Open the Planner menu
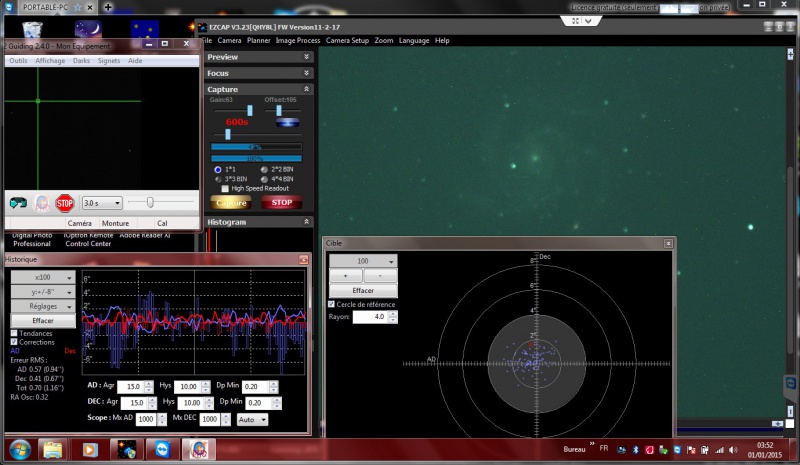The width and height of the screenshot is (800, 465). coord(259,40)
